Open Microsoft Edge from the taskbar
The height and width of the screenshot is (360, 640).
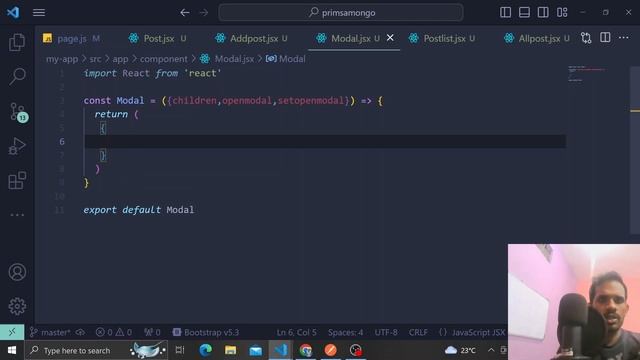[x=205, y=350]
